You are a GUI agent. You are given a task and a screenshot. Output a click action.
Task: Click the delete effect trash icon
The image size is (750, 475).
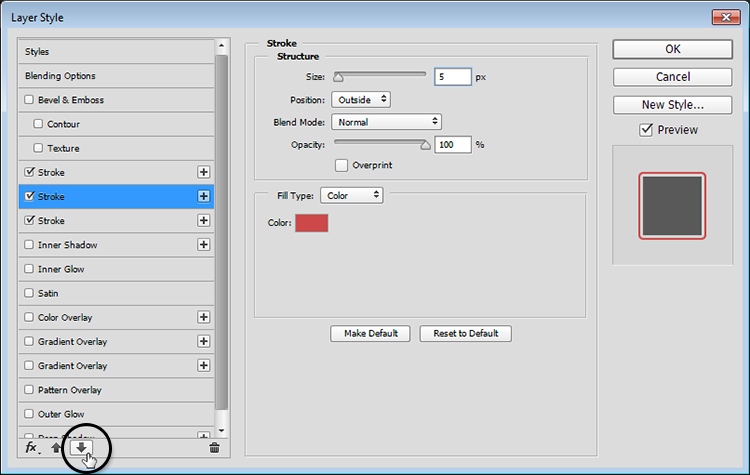[214, 448]
